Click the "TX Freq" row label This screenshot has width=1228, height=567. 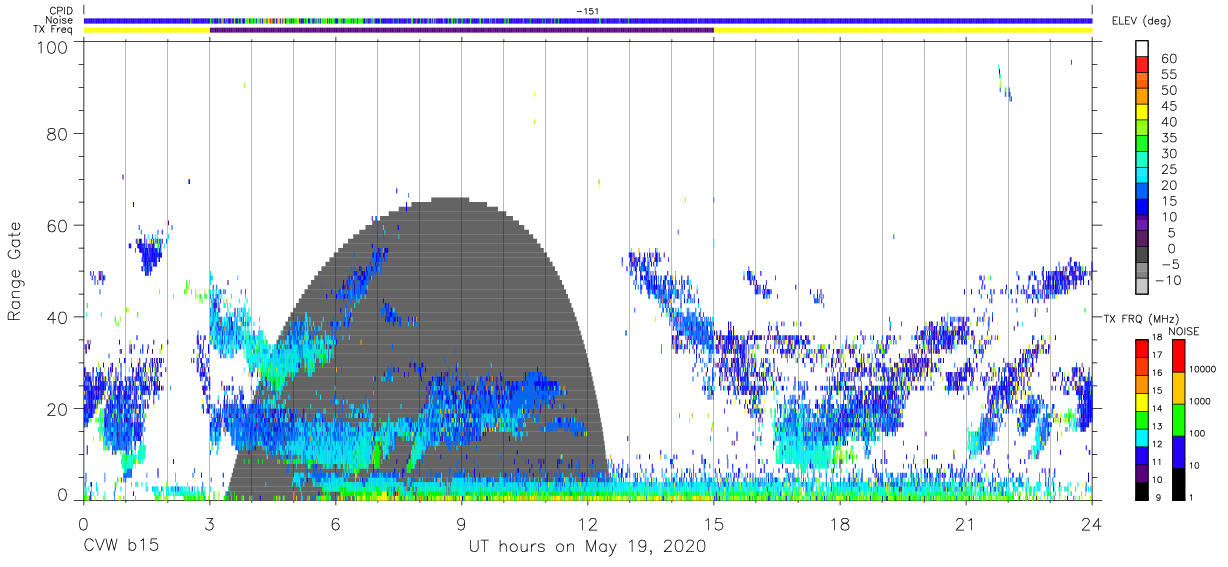click(54, 30)
